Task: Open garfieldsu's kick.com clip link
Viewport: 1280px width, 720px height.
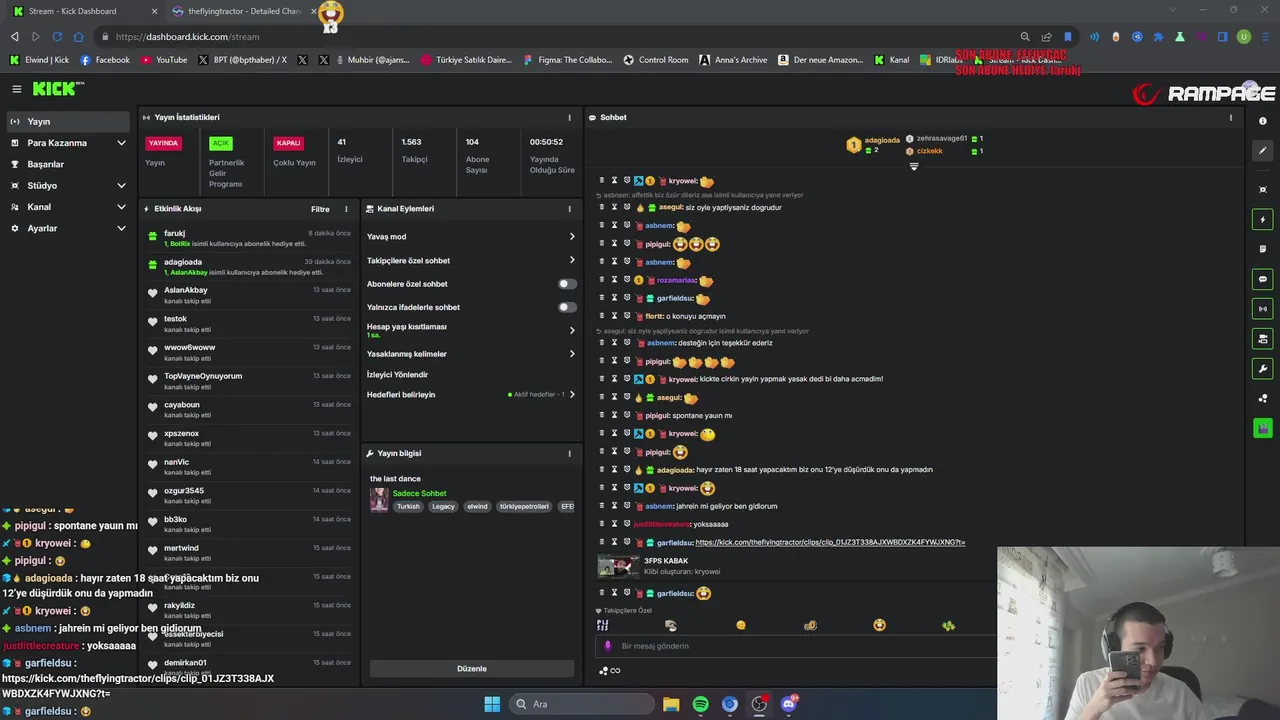Action: (830, 543)
